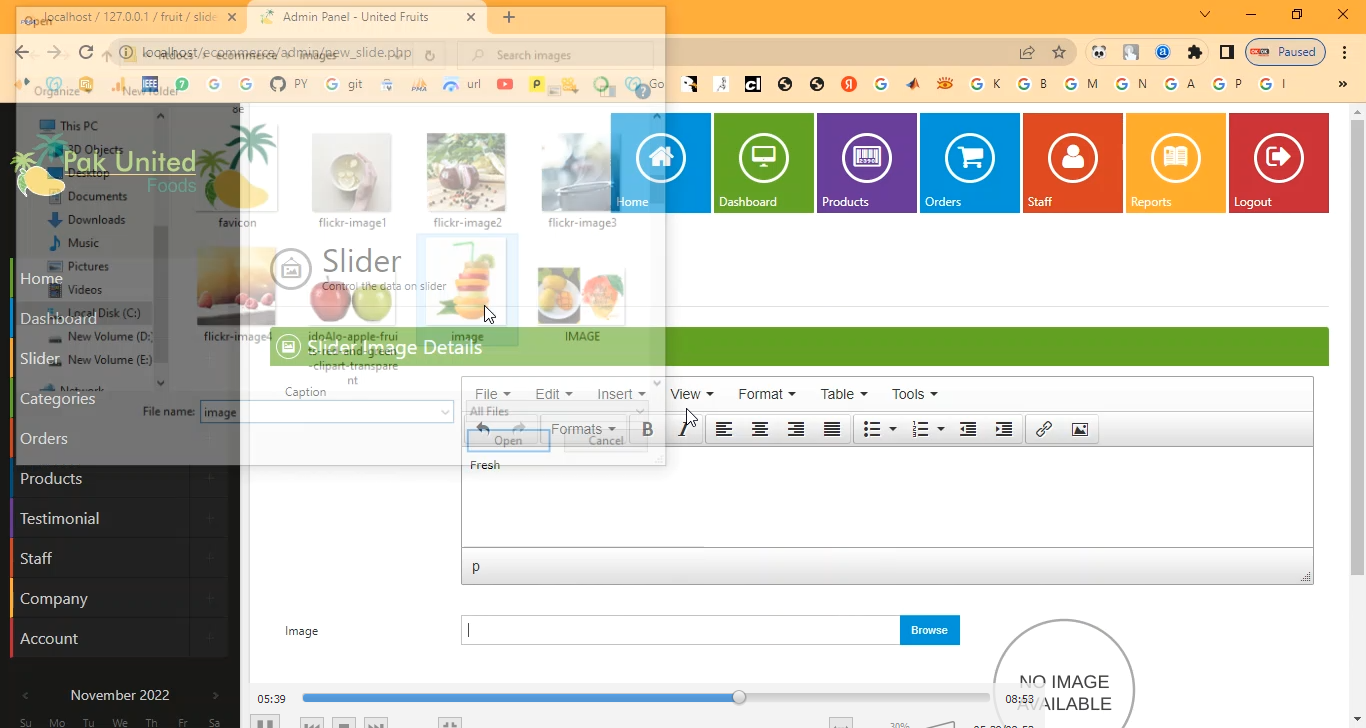The image size is (1366, 728).
Task: Toggle bold formatting in editor
Action: [647, 429]
